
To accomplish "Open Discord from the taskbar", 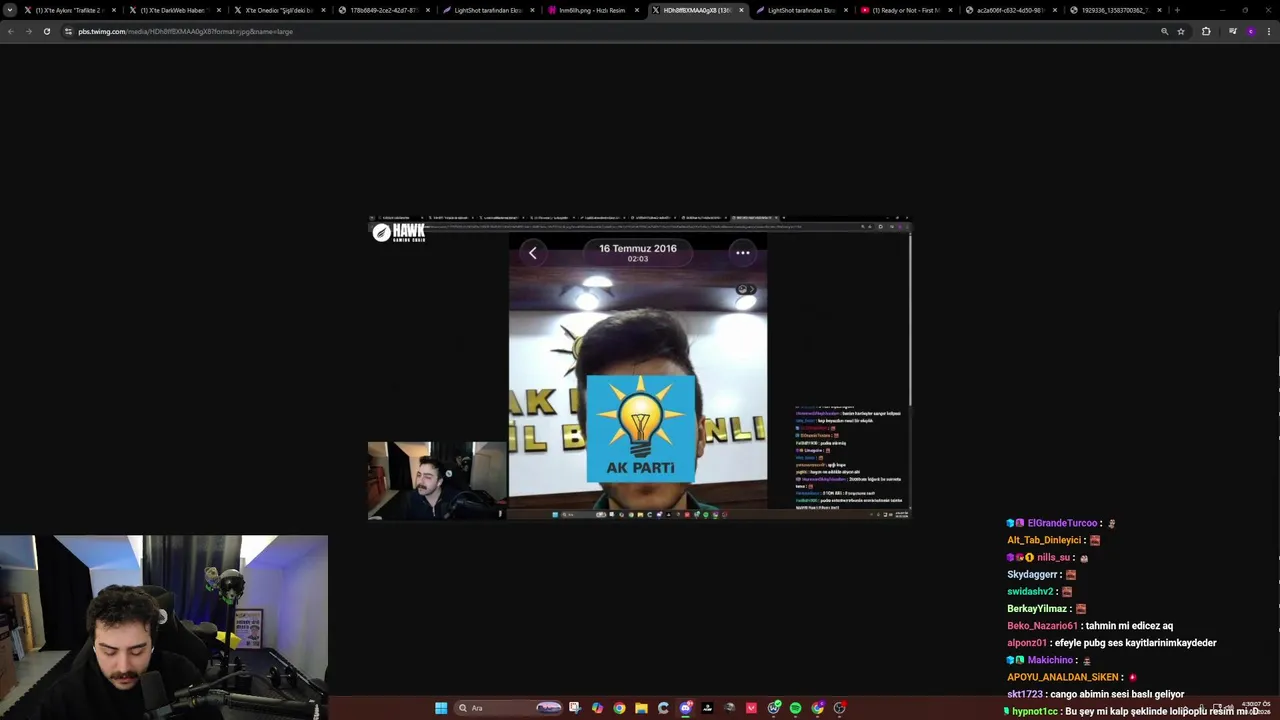I will [x=686, y=708].
